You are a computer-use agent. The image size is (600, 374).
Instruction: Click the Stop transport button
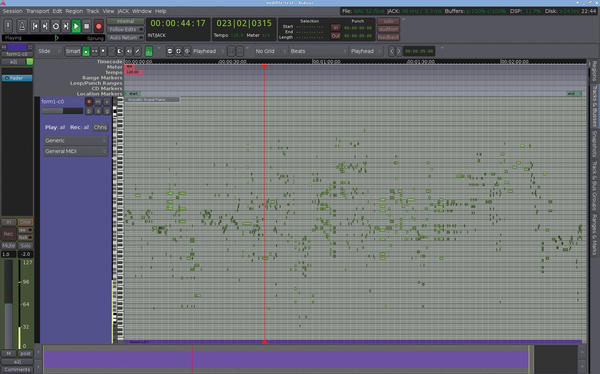(x=86, y=26)
